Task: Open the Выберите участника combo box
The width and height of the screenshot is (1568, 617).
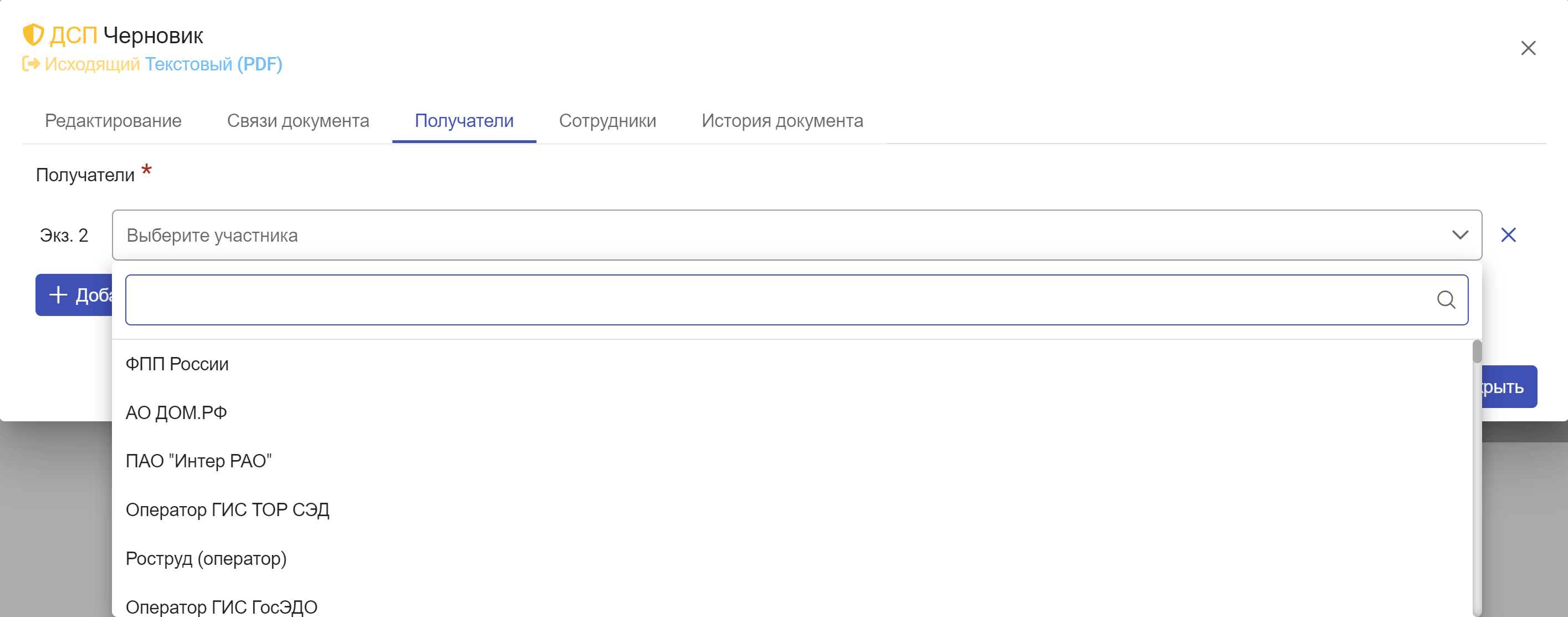Action: click(x=797, y=235)
